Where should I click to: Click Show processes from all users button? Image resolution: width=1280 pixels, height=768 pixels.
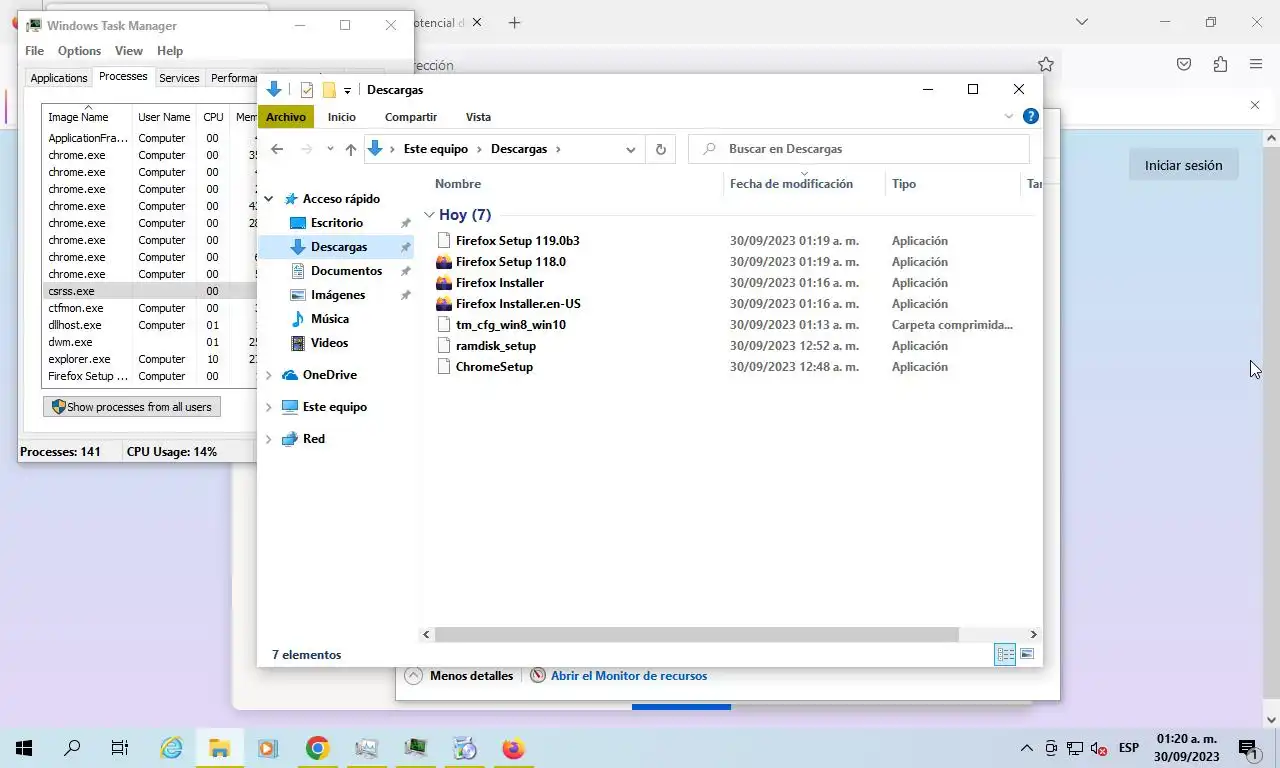click(132, 407)
